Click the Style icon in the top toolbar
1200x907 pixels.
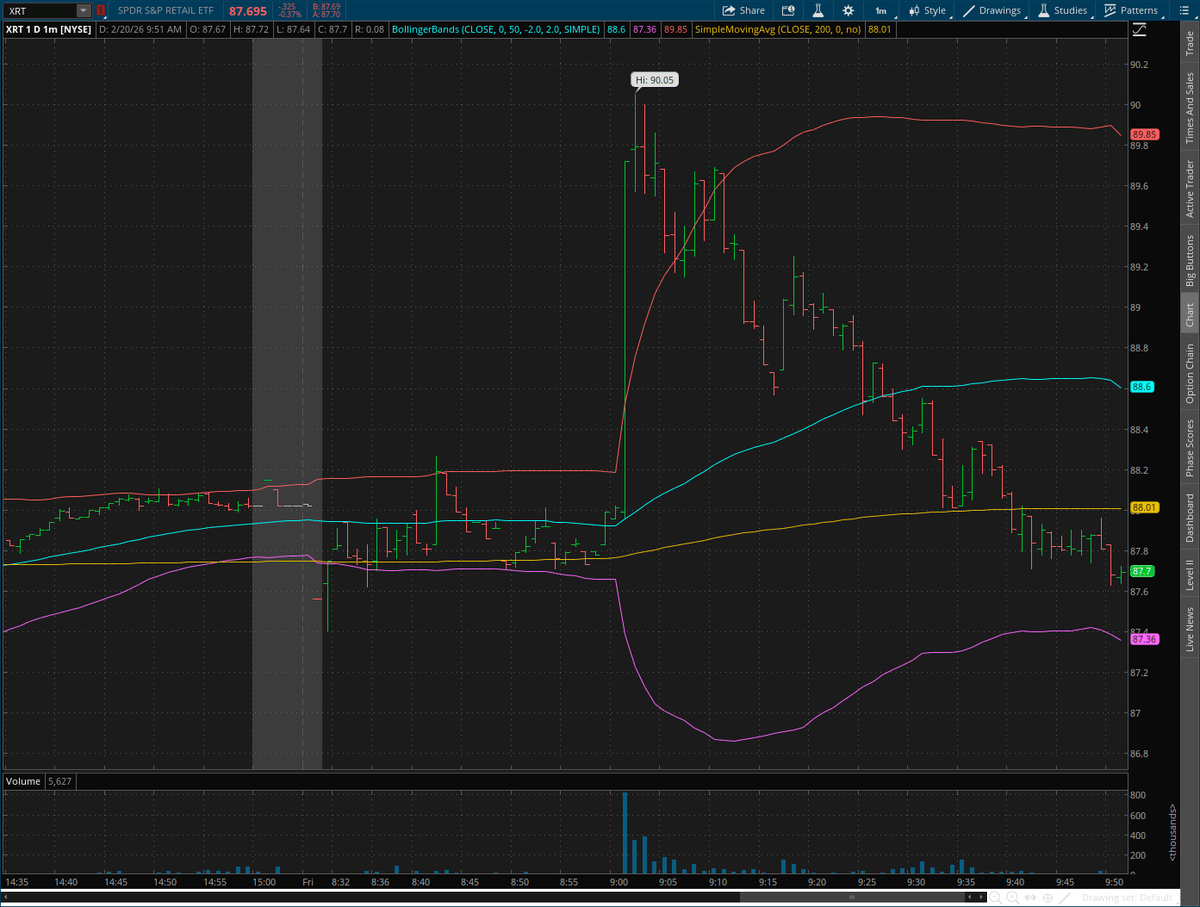click(x=915, y=11)
